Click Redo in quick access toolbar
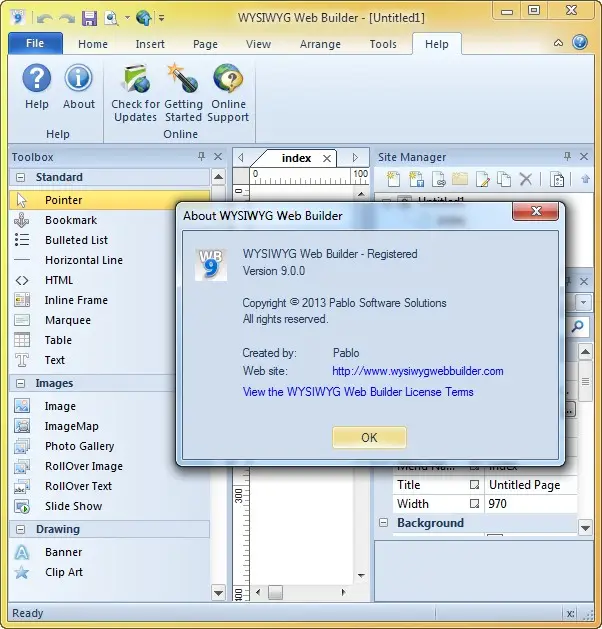The height and width of the screenshot is (629, 602). [x=67, y=18]
